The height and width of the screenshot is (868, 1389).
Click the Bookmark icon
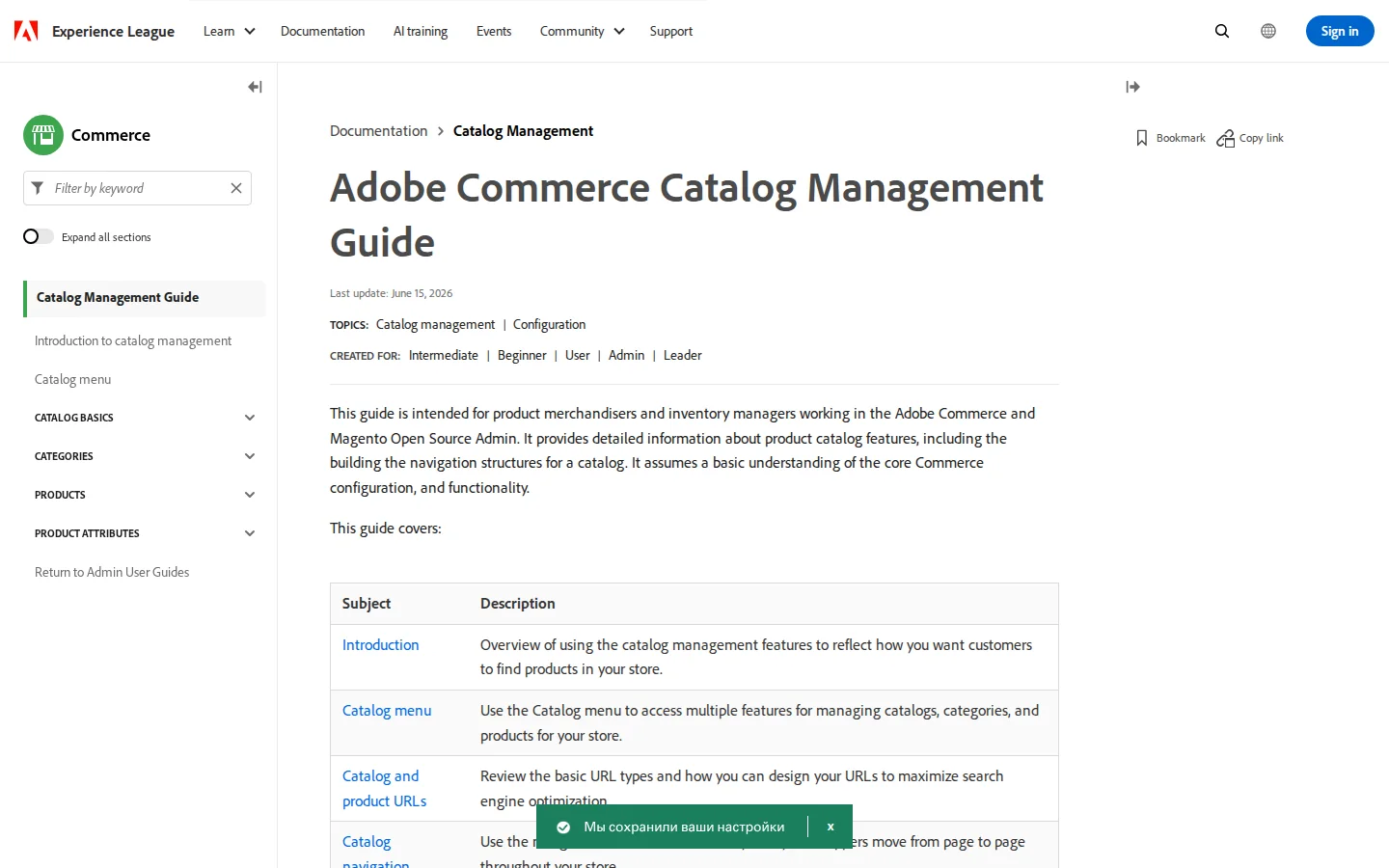pos(1142,138)
